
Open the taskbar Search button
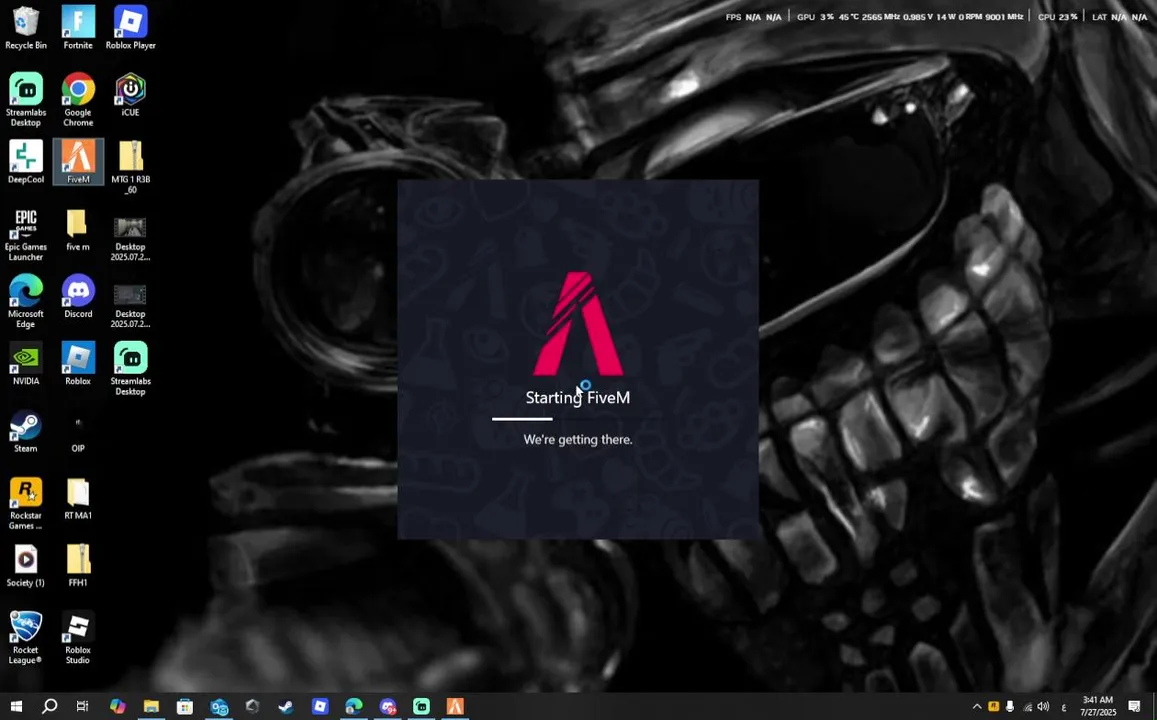coord(49,706)
